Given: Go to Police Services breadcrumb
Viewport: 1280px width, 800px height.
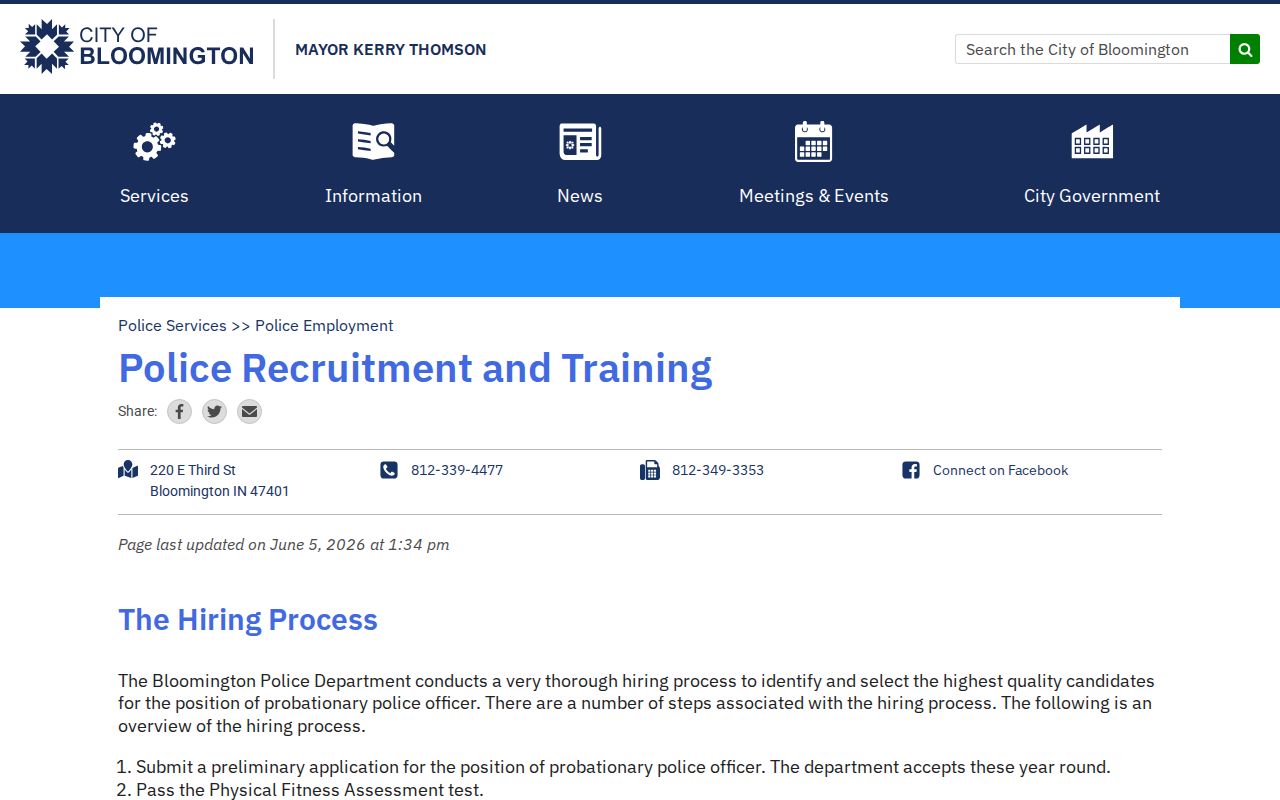Looking at the screenshot, I should [172, 325].
